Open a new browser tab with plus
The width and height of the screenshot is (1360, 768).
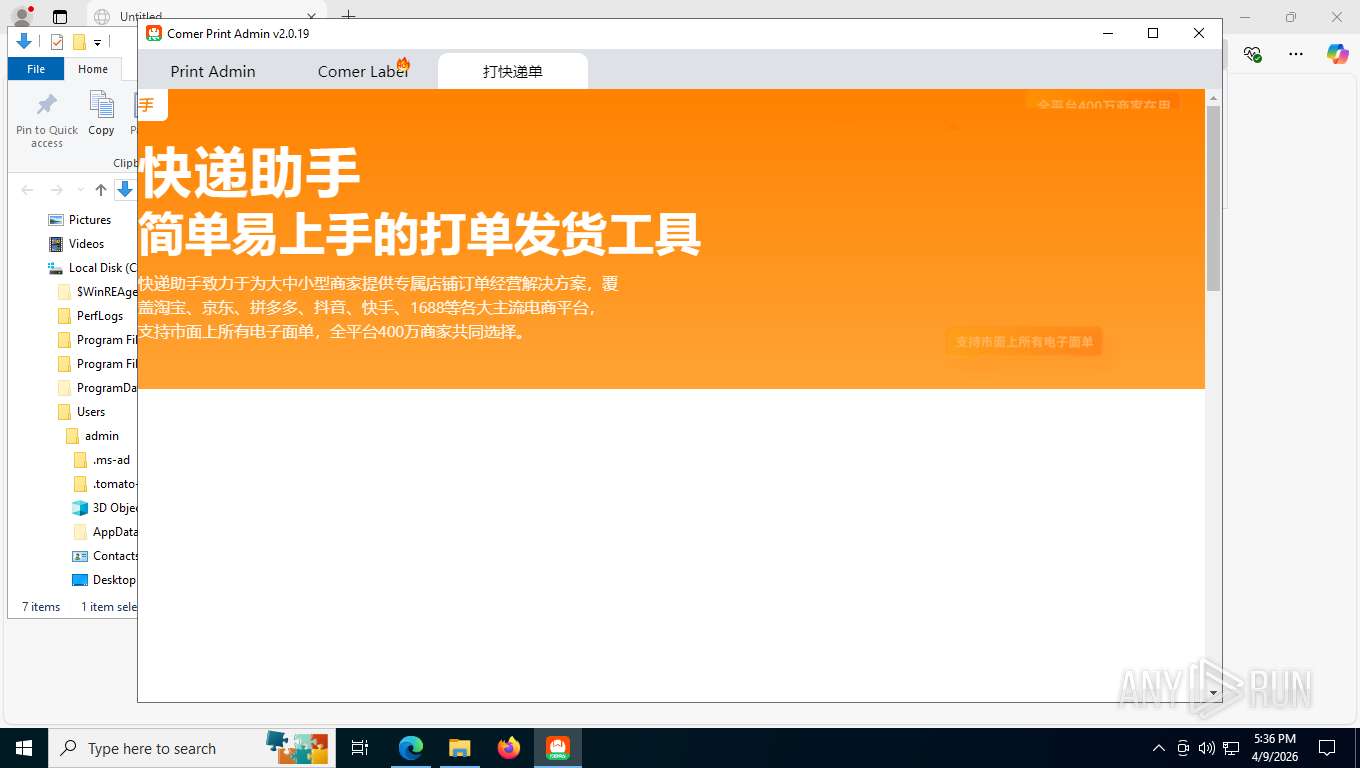348,16
